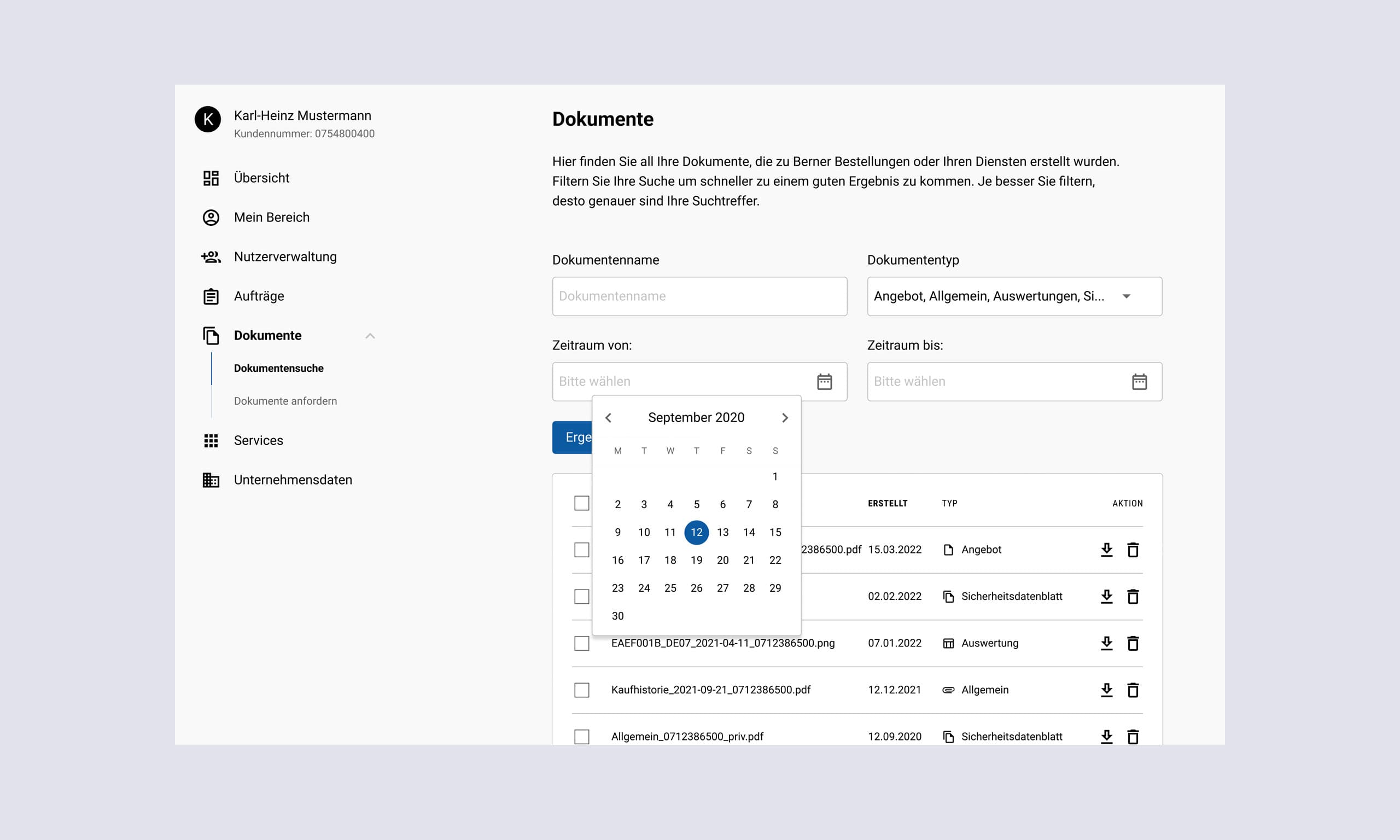Click the delete icon for Allgemein_0712386500_priv.pdf
This screenshot has width=1400, height=840.
1133,736
